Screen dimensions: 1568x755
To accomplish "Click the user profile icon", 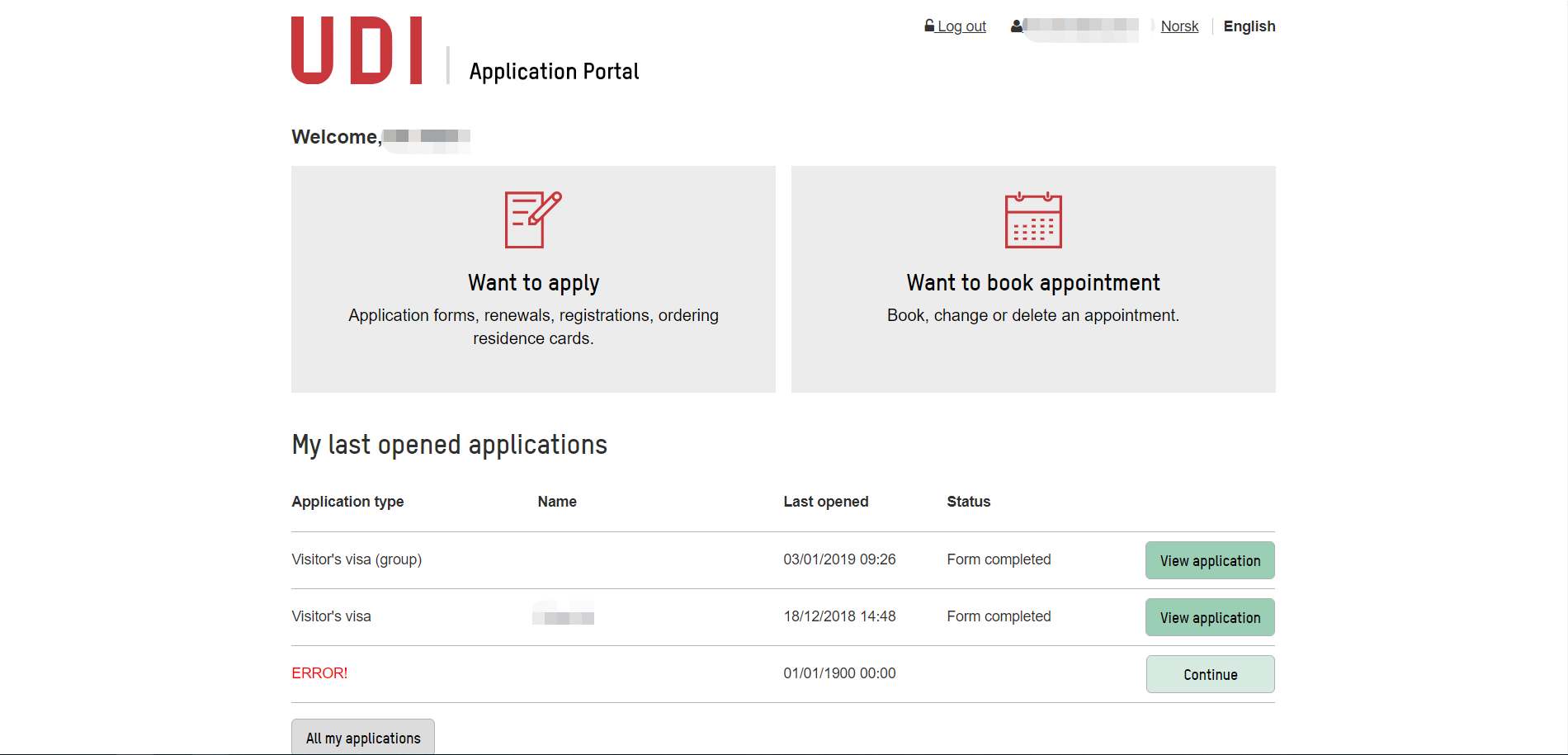I will click(x=1017, y=26).
